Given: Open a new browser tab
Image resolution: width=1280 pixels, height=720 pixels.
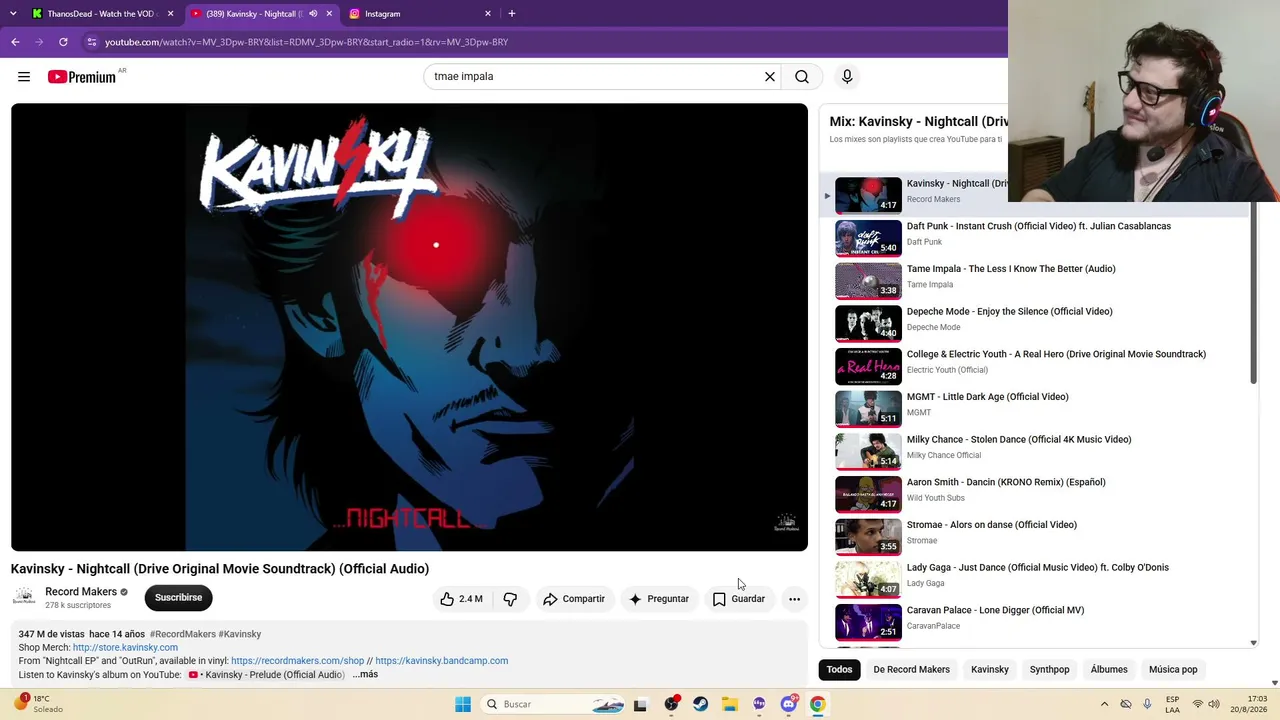Looking at the screenshot, I should click(x=512, y=14).
